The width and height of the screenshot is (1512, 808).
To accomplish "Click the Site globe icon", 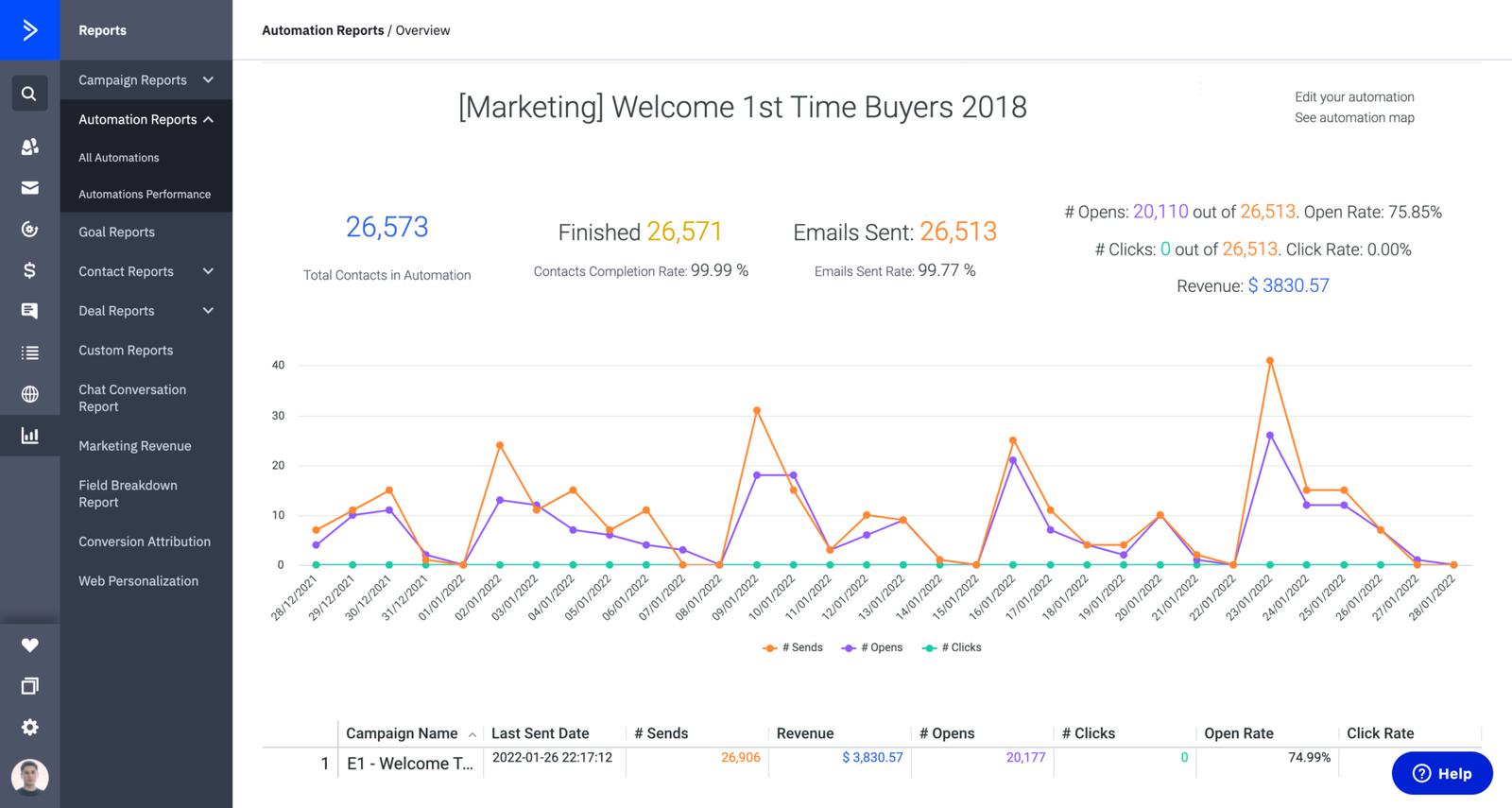I will (x=29, y=394).
